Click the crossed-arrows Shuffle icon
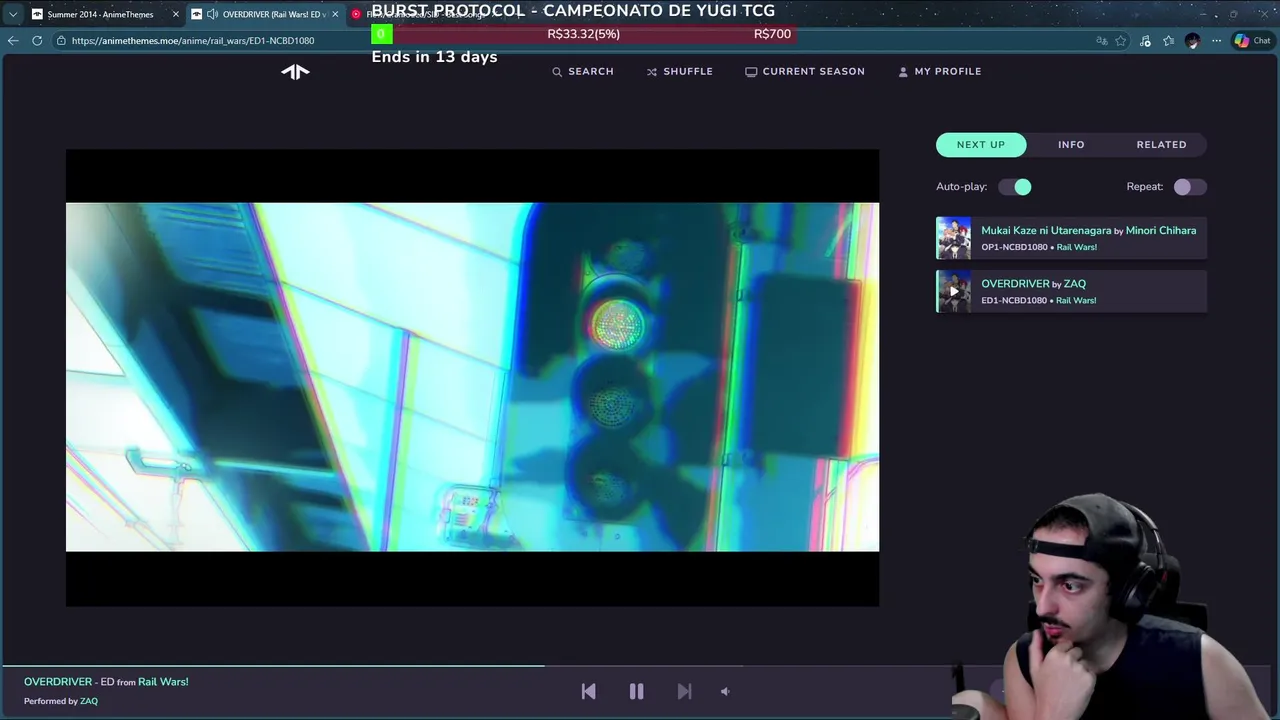The image size is (1280, 720). point(652,72)
